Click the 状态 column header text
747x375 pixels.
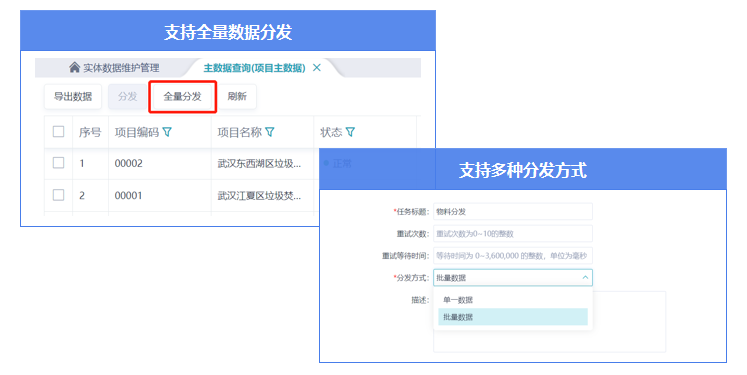[x=331, y=132]
